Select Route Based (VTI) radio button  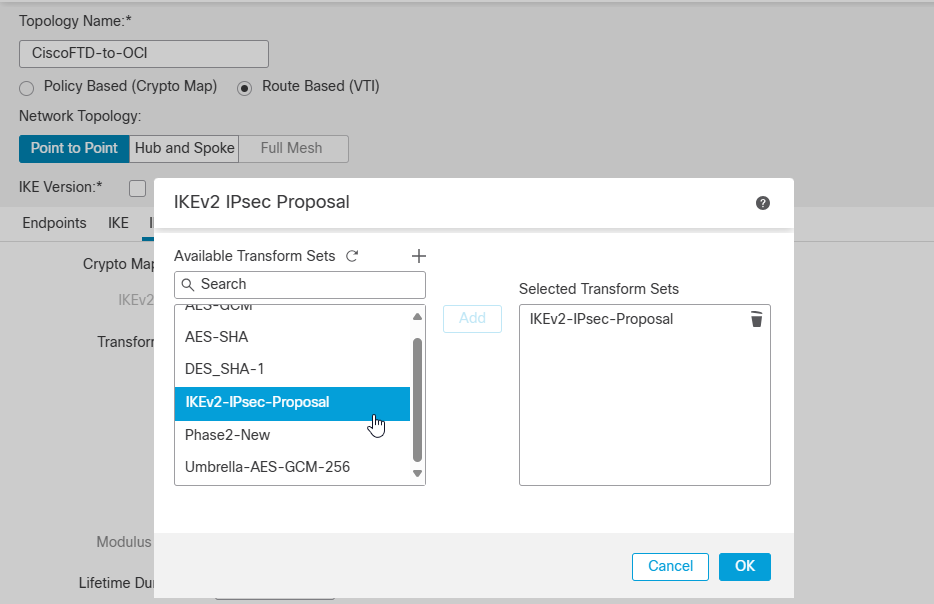[x=245, y=88]
